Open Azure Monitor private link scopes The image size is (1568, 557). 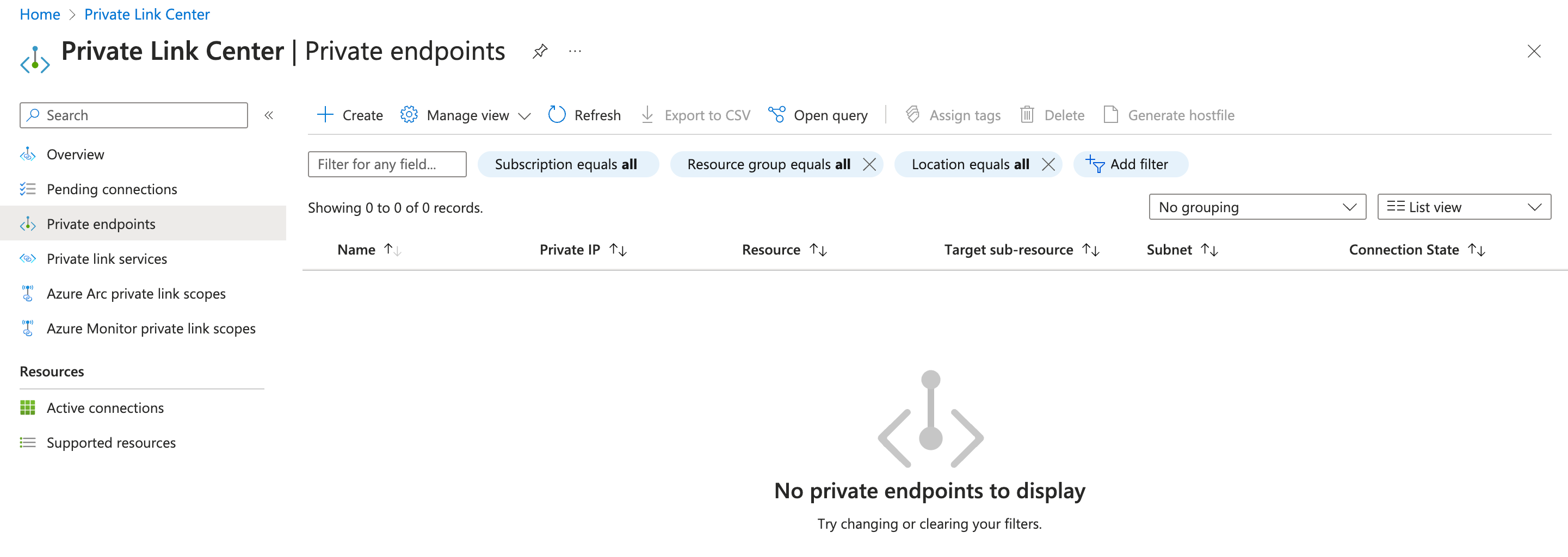click(151, 328)
